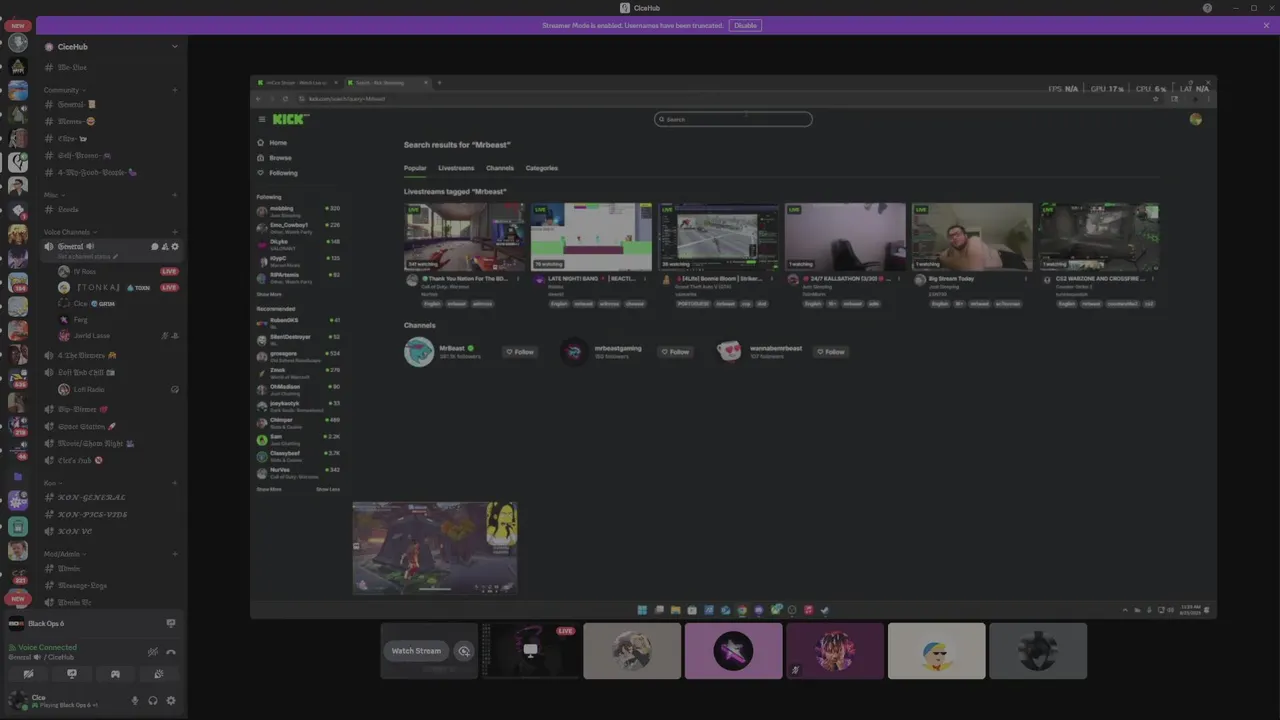Follow the MrBeast channel on Kick
The width and height of the screenshot is (1280, 720).
pos(520,352)
